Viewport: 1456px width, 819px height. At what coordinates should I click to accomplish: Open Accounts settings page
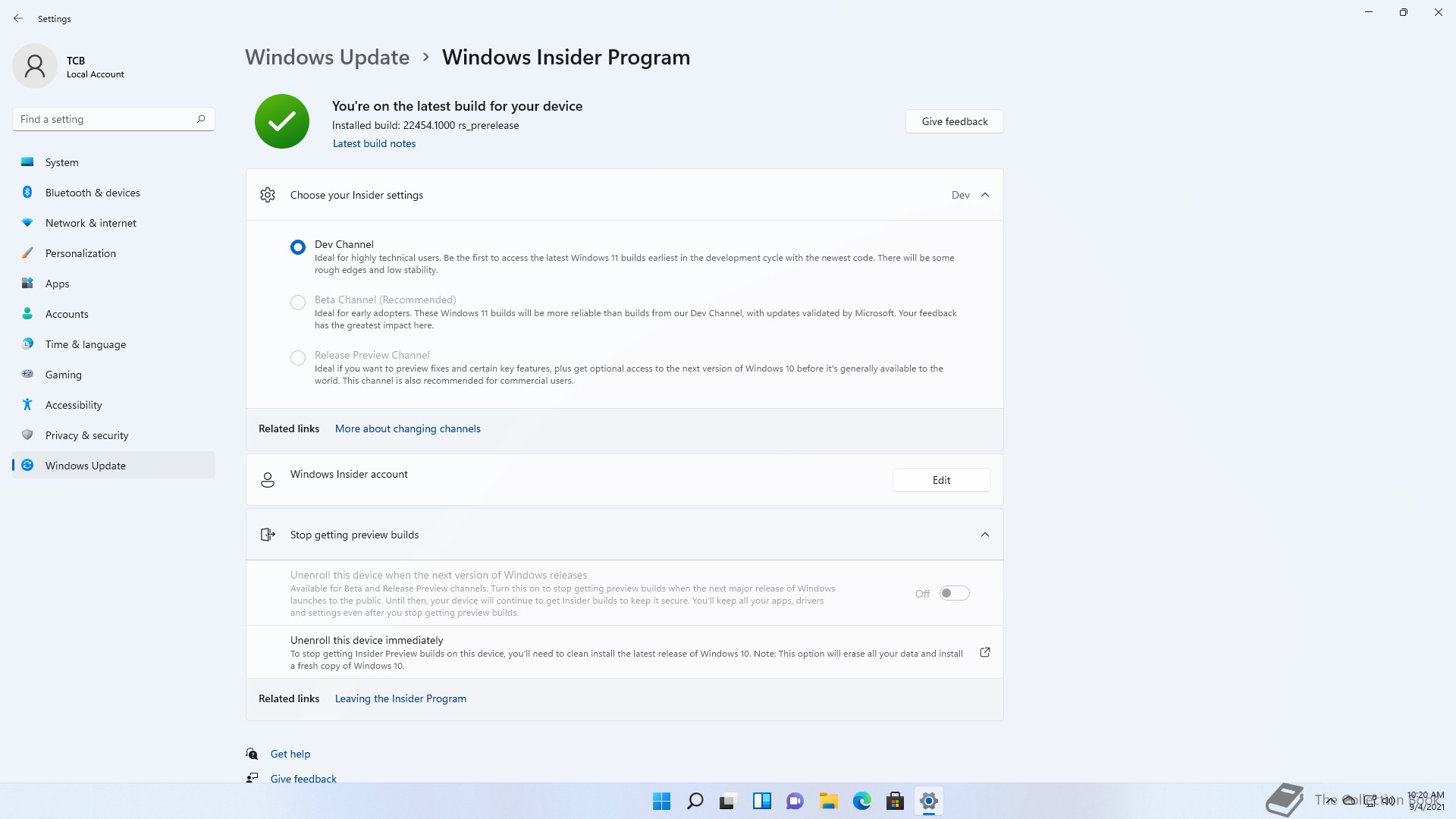[x=114, y=314]
